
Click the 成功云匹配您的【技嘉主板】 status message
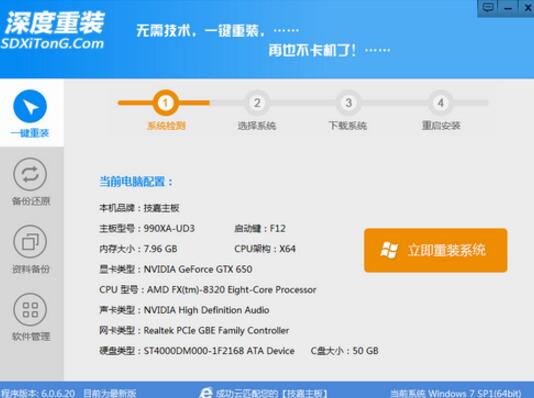pyautogui.click(x=272, y=394)
